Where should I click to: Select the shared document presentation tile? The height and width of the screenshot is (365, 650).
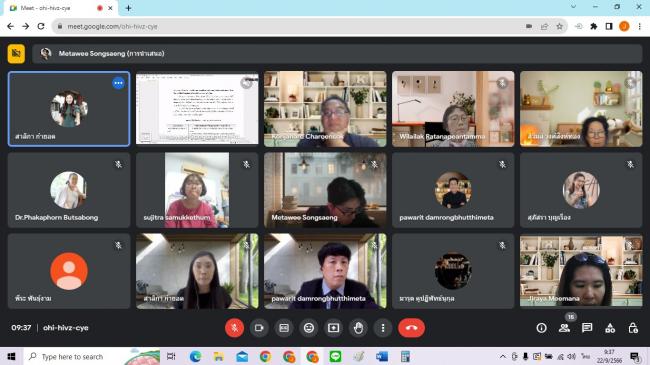(197, 109)
